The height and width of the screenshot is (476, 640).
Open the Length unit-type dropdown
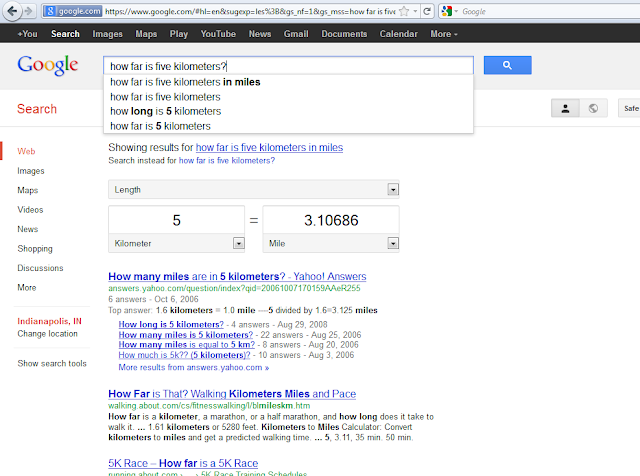(x=253, y=189)
